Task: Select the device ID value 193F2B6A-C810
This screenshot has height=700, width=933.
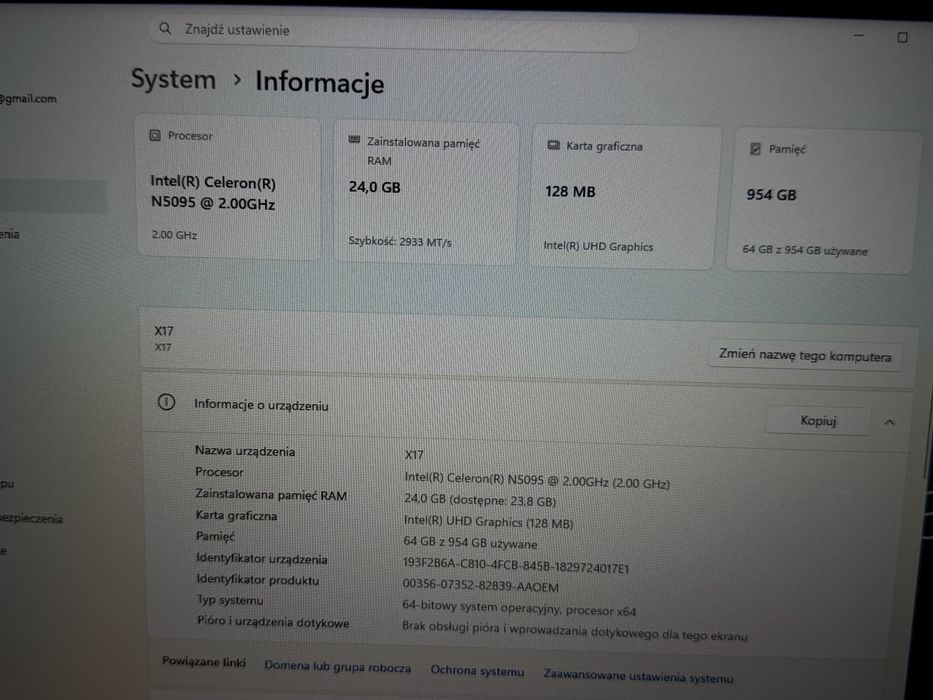Action: click(515, 565)
